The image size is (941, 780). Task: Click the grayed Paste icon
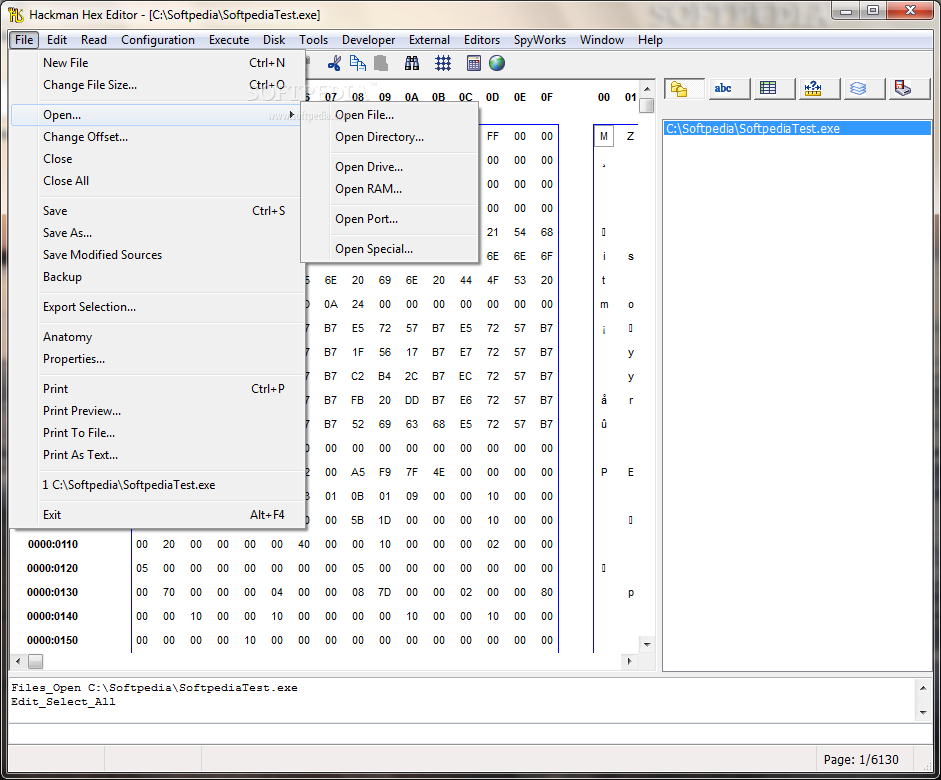coord(381,63)
